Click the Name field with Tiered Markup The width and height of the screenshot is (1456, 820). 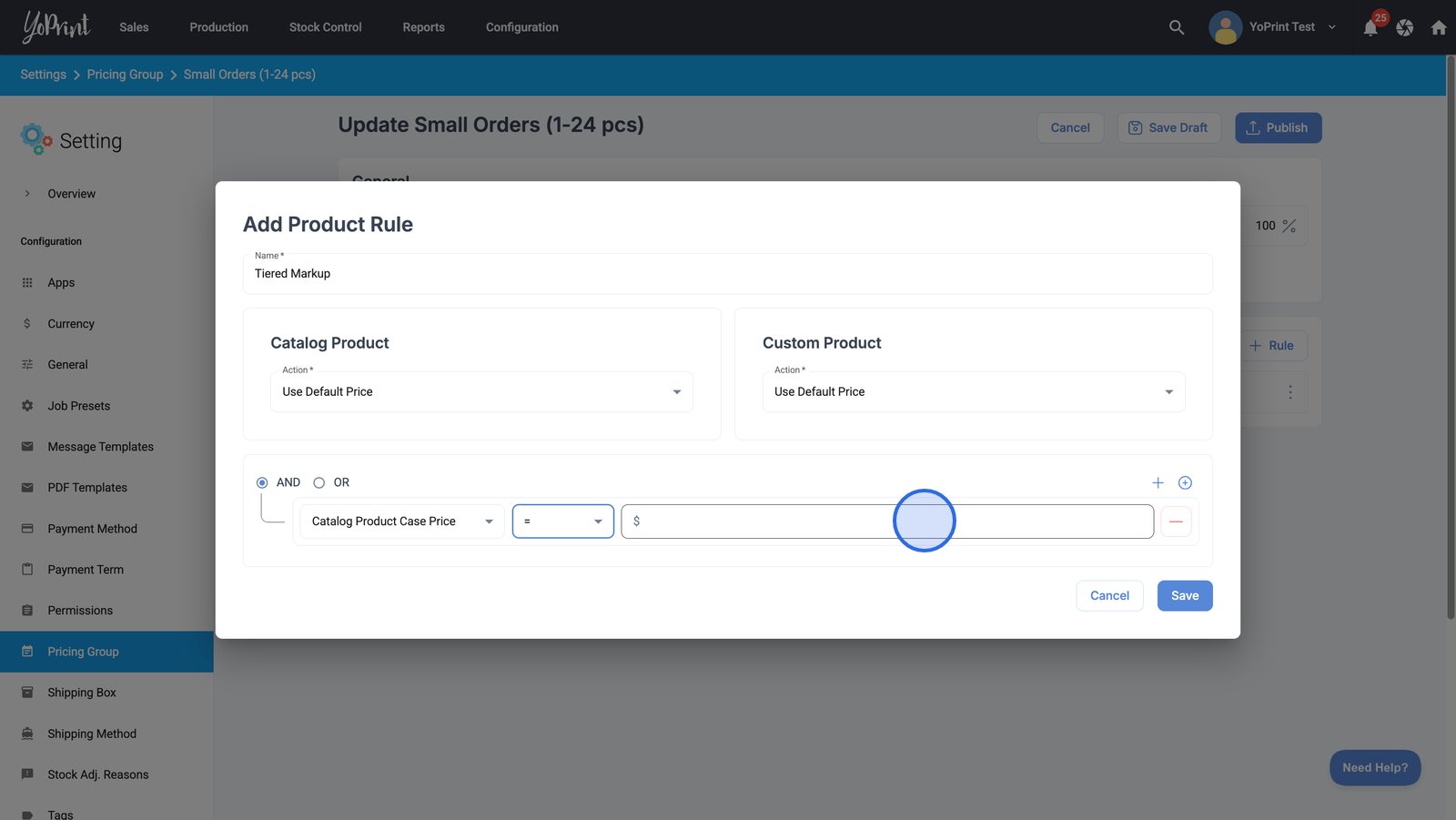(726, 274)
